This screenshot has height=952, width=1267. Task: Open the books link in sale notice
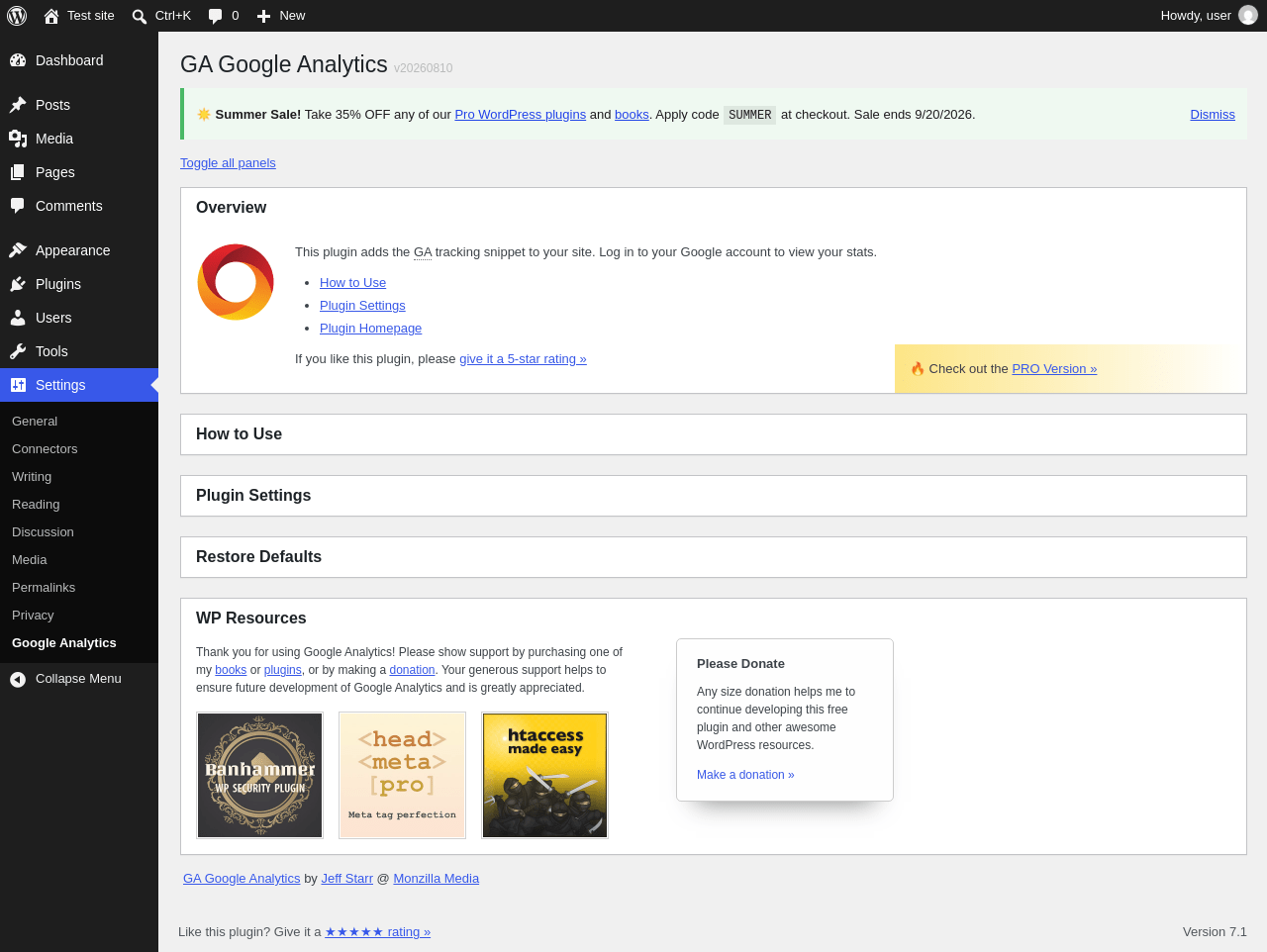[632, 115]
